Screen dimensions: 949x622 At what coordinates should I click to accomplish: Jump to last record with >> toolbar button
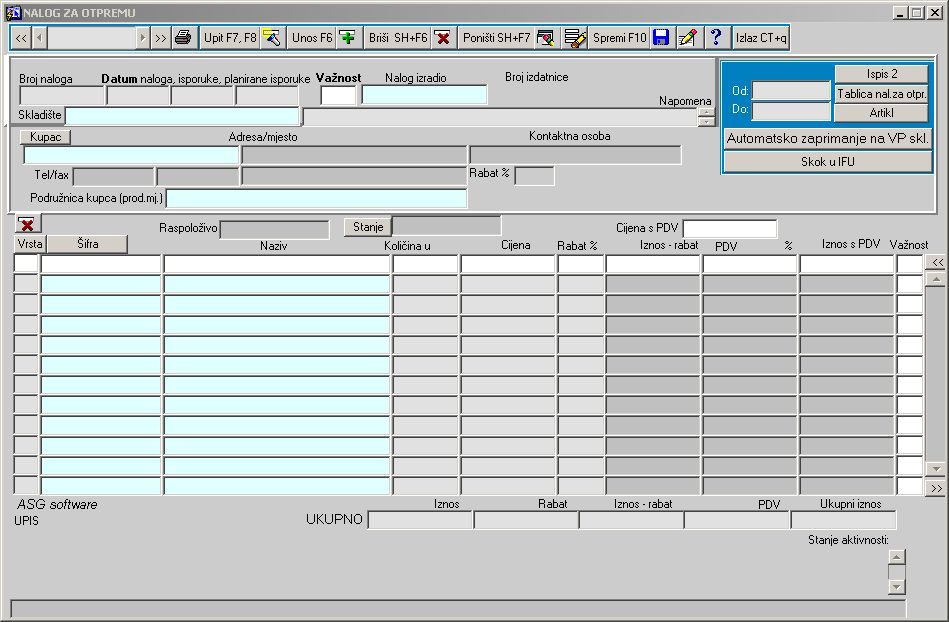click(x=160, y=38)
